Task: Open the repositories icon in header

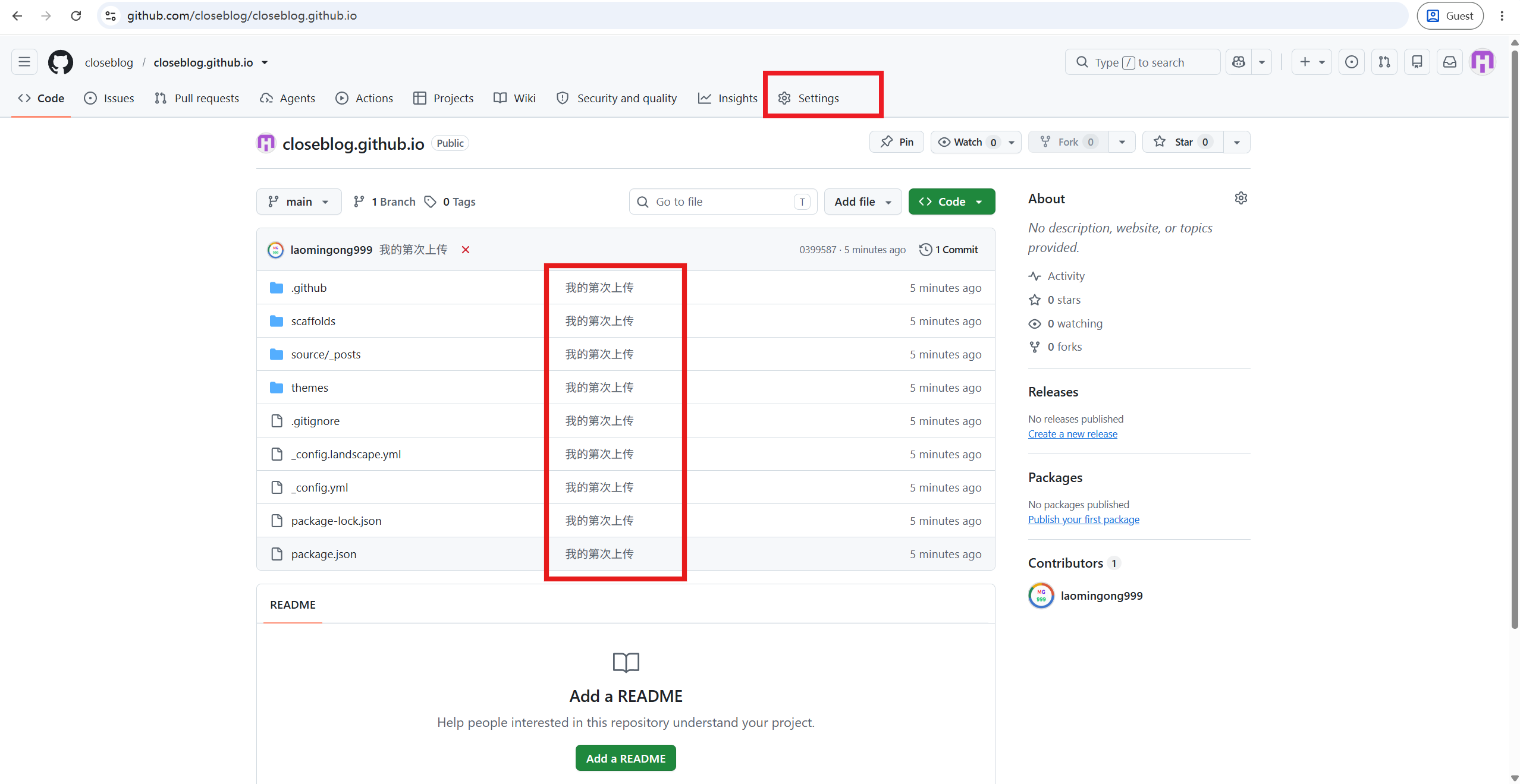Action: tap(1417, 62)
